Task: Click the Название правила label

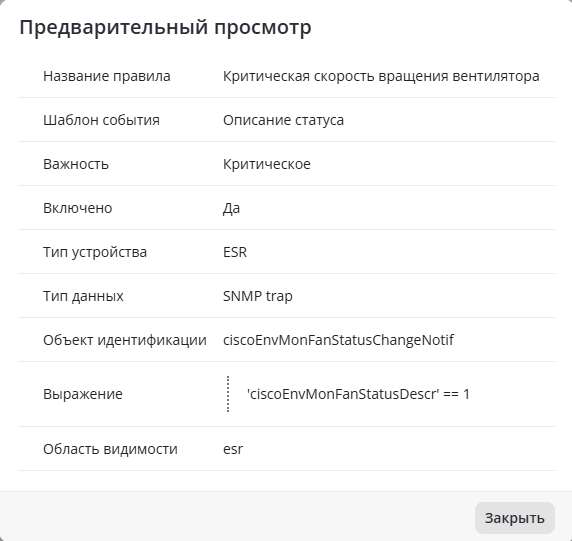Action: click(107, 76)
